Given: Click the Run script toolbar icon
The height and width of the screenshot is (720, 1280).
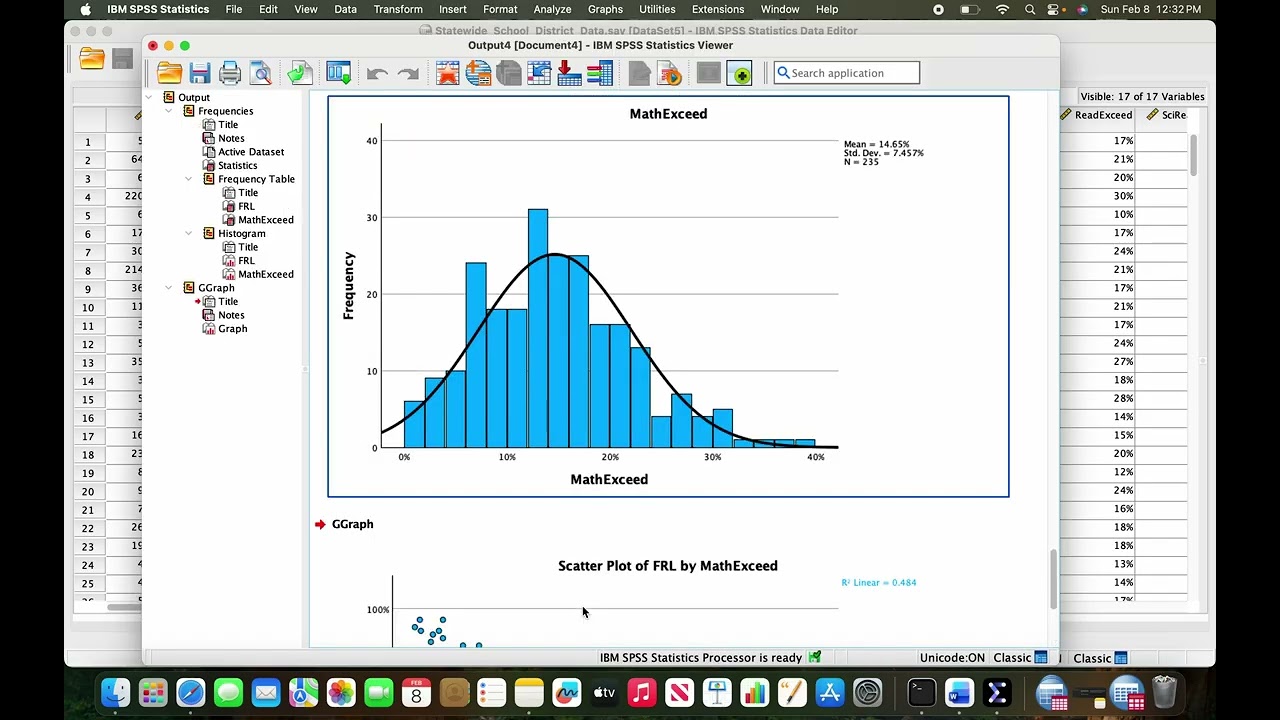Looking at the screenshot, I should (670, 73).
